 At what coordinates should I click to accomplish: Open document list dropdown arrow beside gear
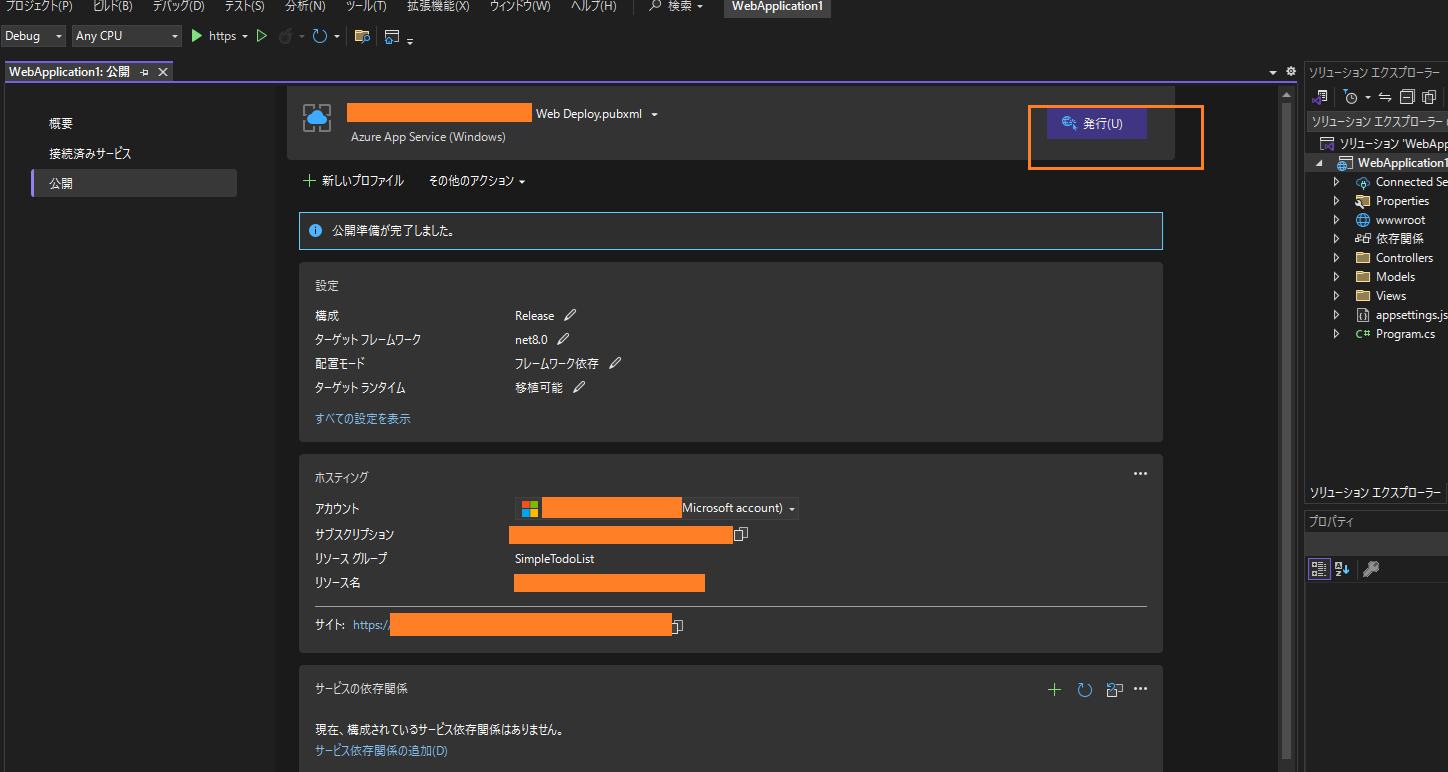1273,72
